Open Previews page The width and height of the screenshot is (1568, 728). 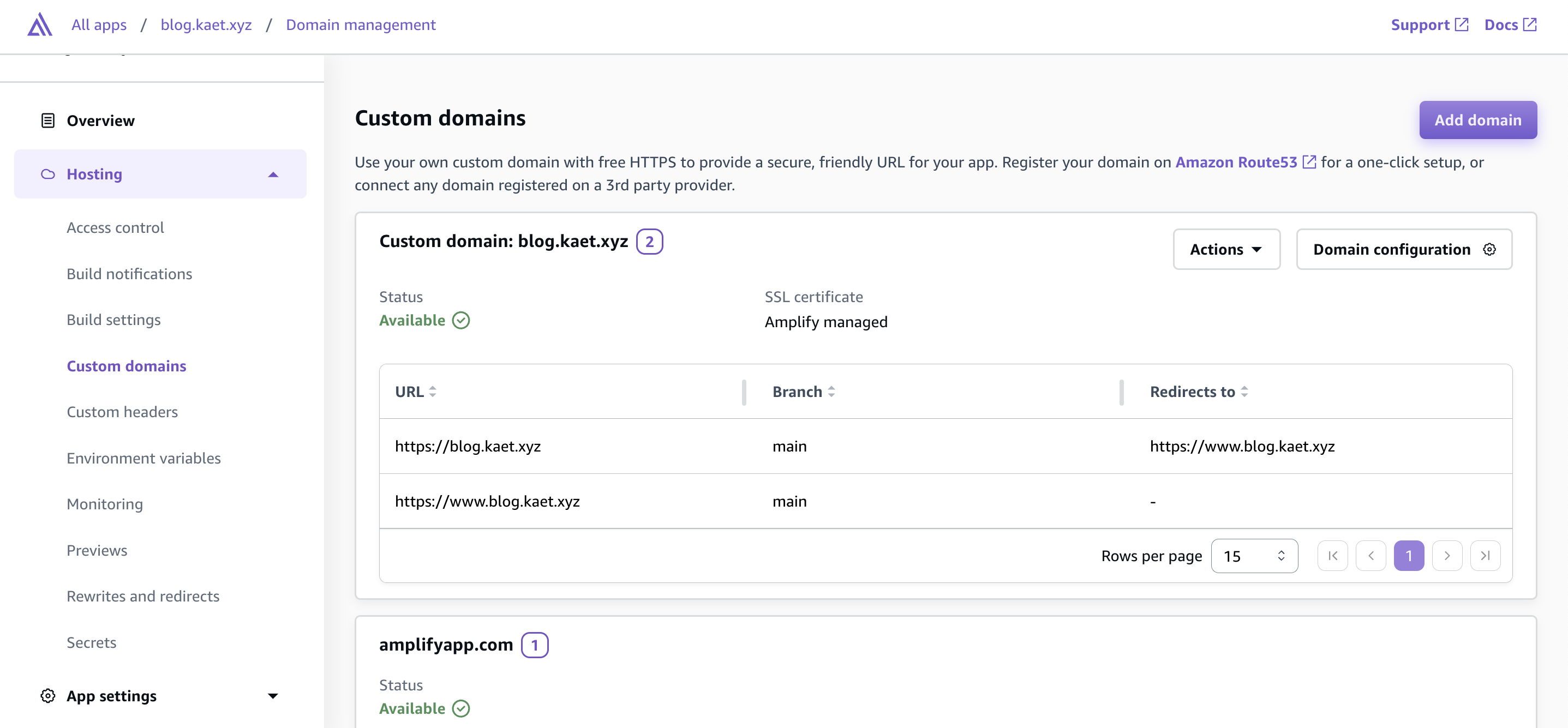(97, 550)
